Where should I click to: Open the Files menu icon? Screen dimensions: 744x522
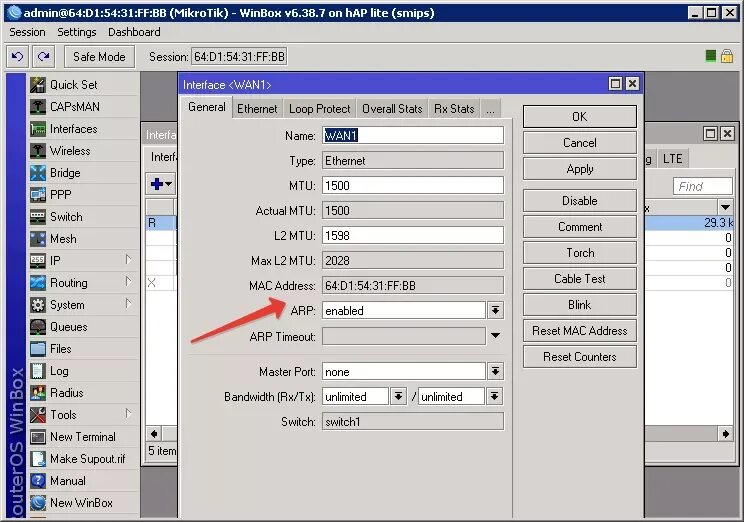(38, 349)
